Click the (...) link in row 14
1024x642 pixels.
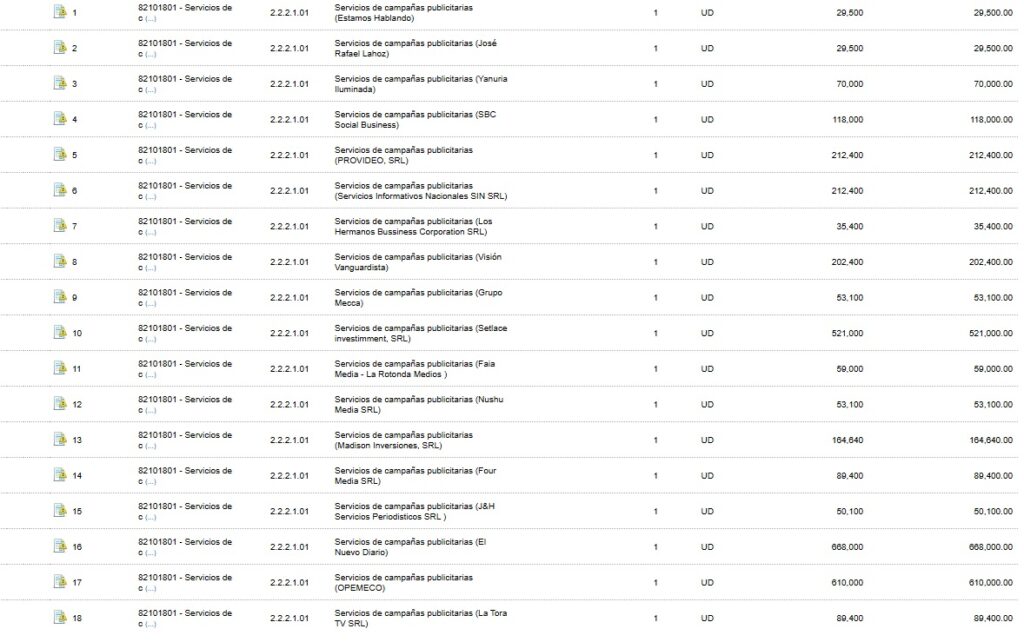(x=150, y=482)
